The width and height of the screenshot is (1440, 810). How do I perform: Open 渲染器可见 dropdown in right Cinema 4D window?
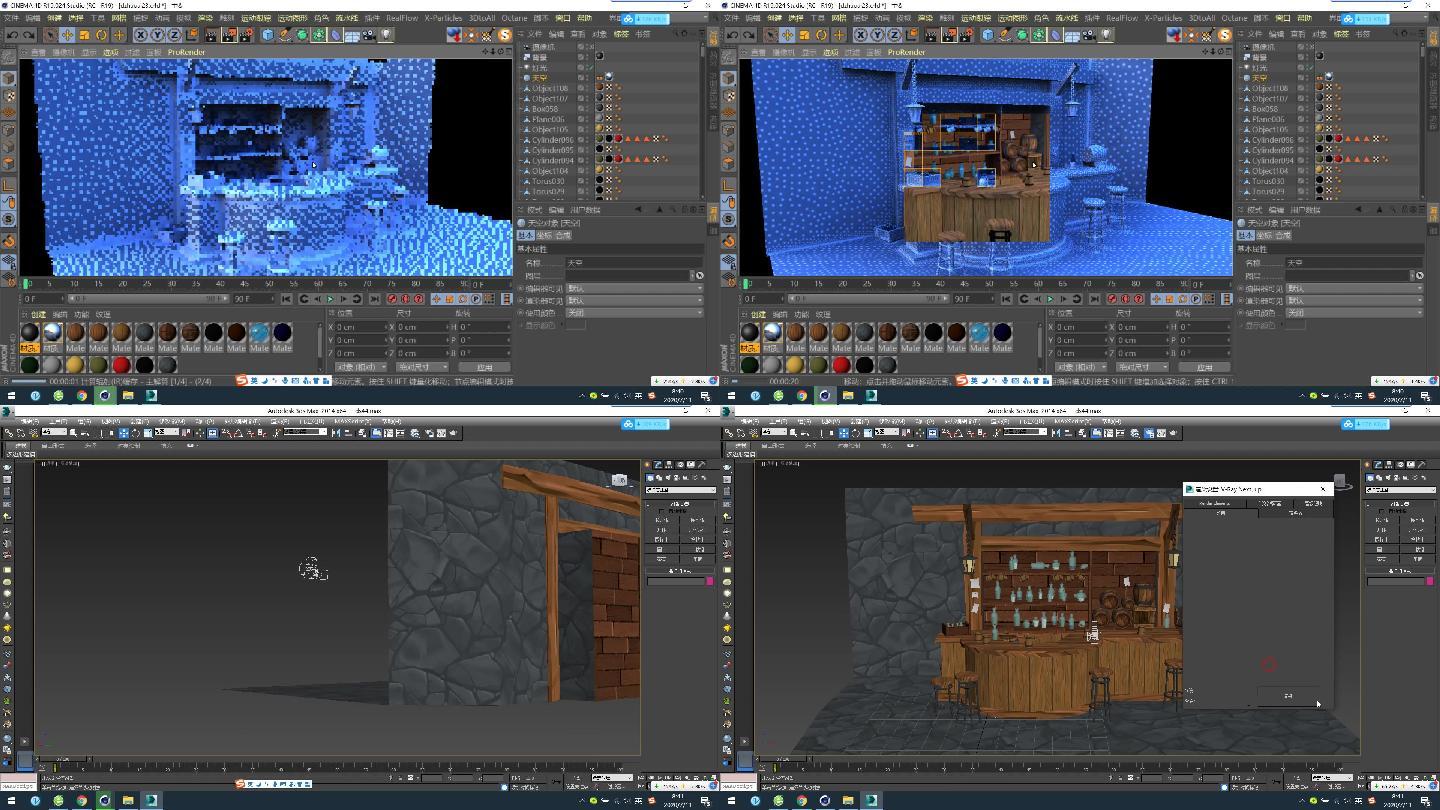pyautogui.click(x=1354, y=300)
